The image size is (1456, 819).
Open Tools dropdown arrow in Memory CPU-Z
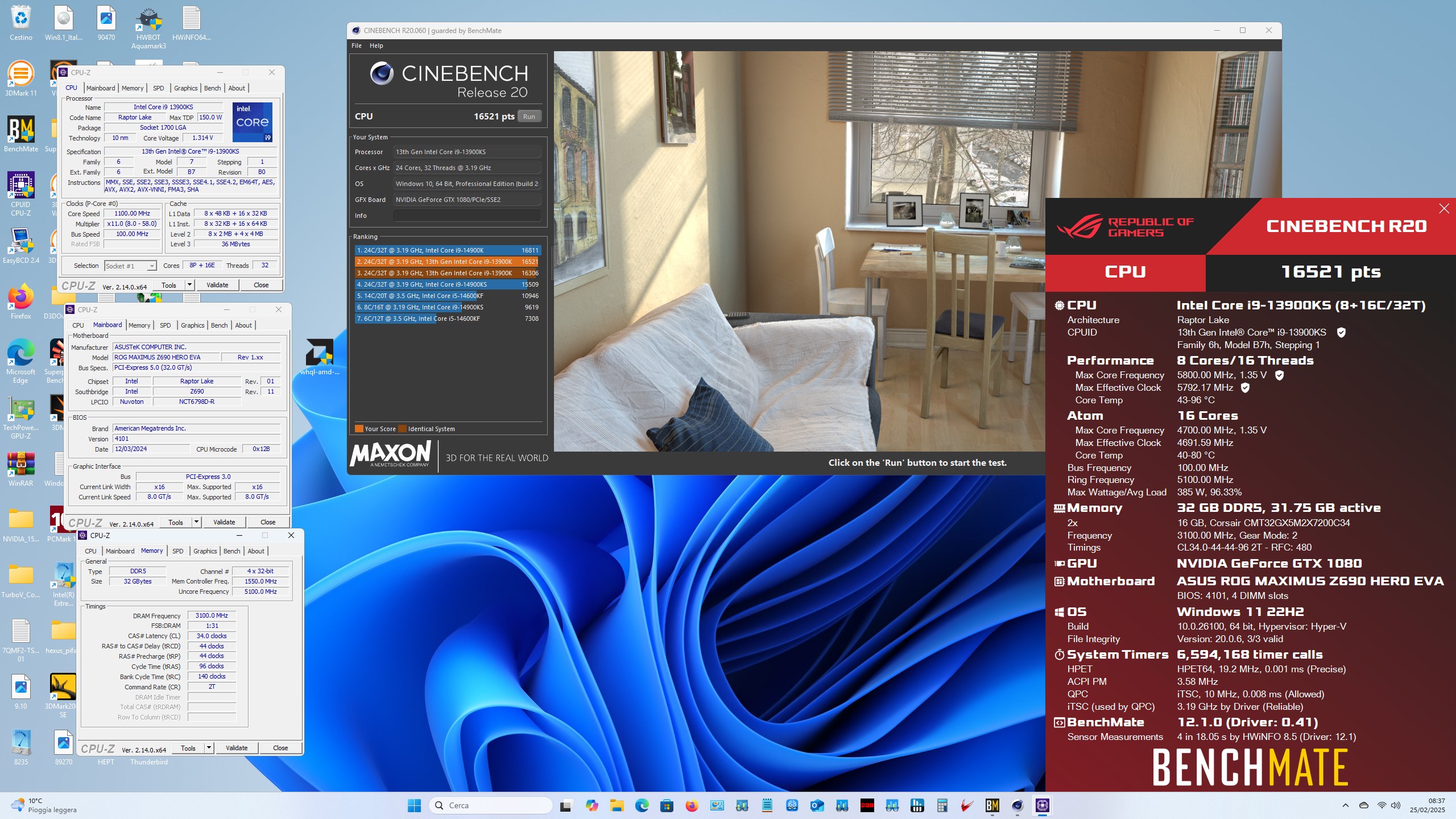pyautogui.click(x=209, y=748)
